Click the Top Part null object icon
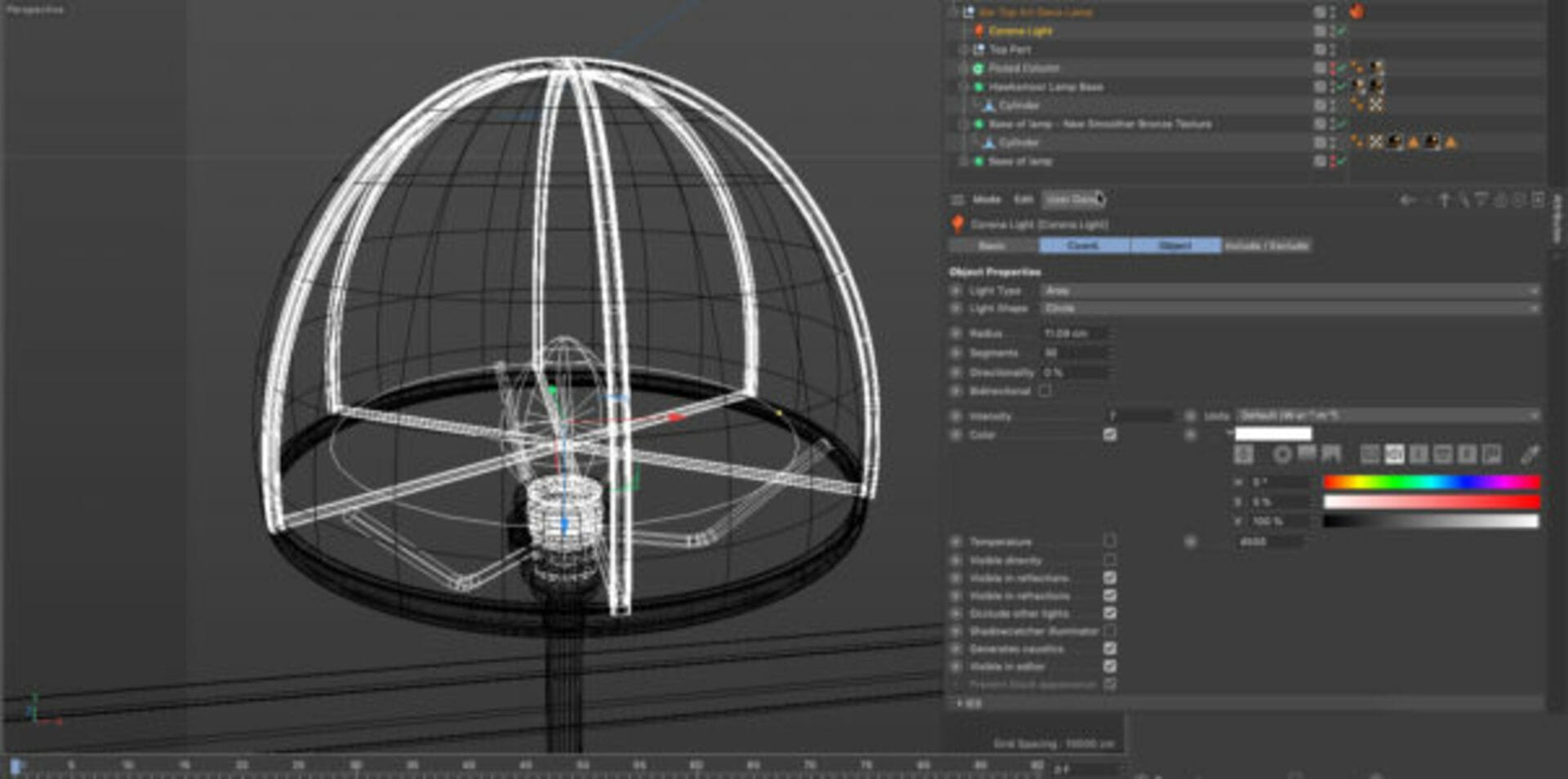This screenshot has width=1568, height=779. pos(978,50)
